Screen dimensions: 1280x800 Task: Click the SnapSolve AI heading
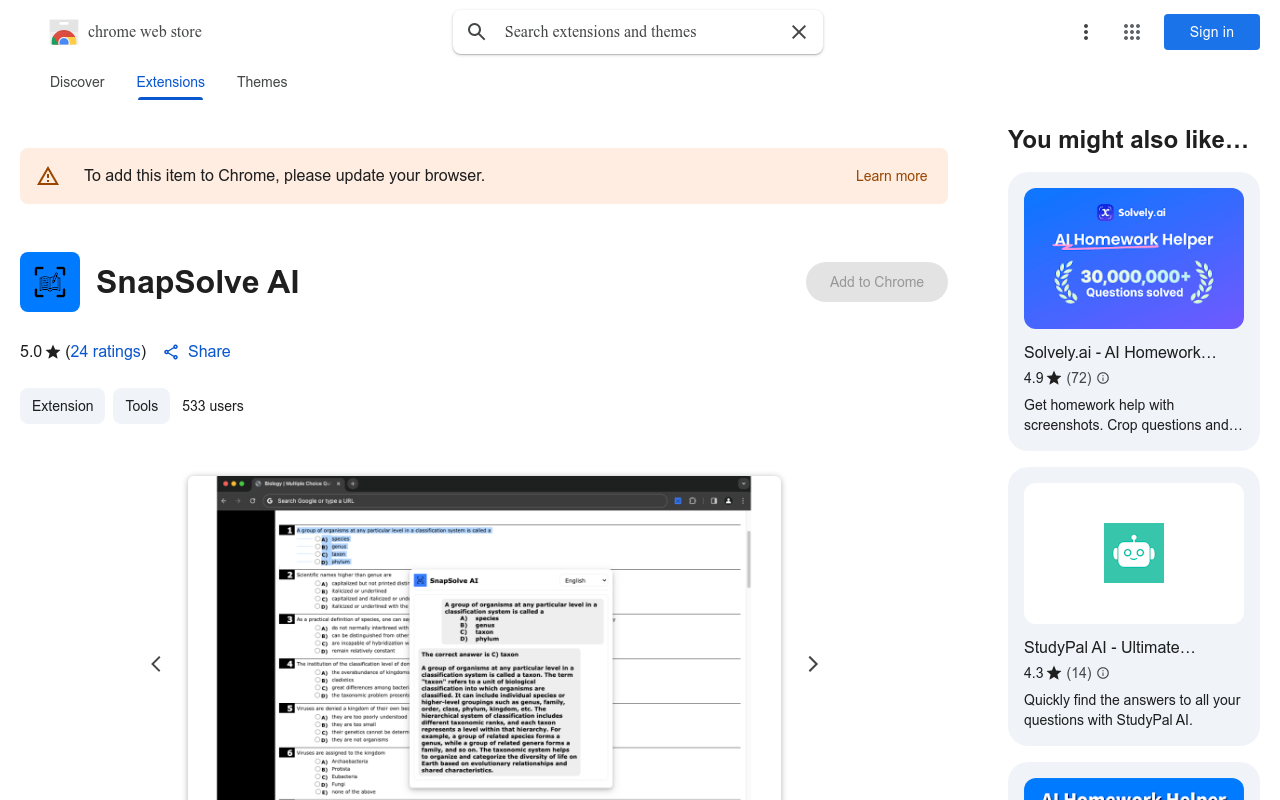198,282
